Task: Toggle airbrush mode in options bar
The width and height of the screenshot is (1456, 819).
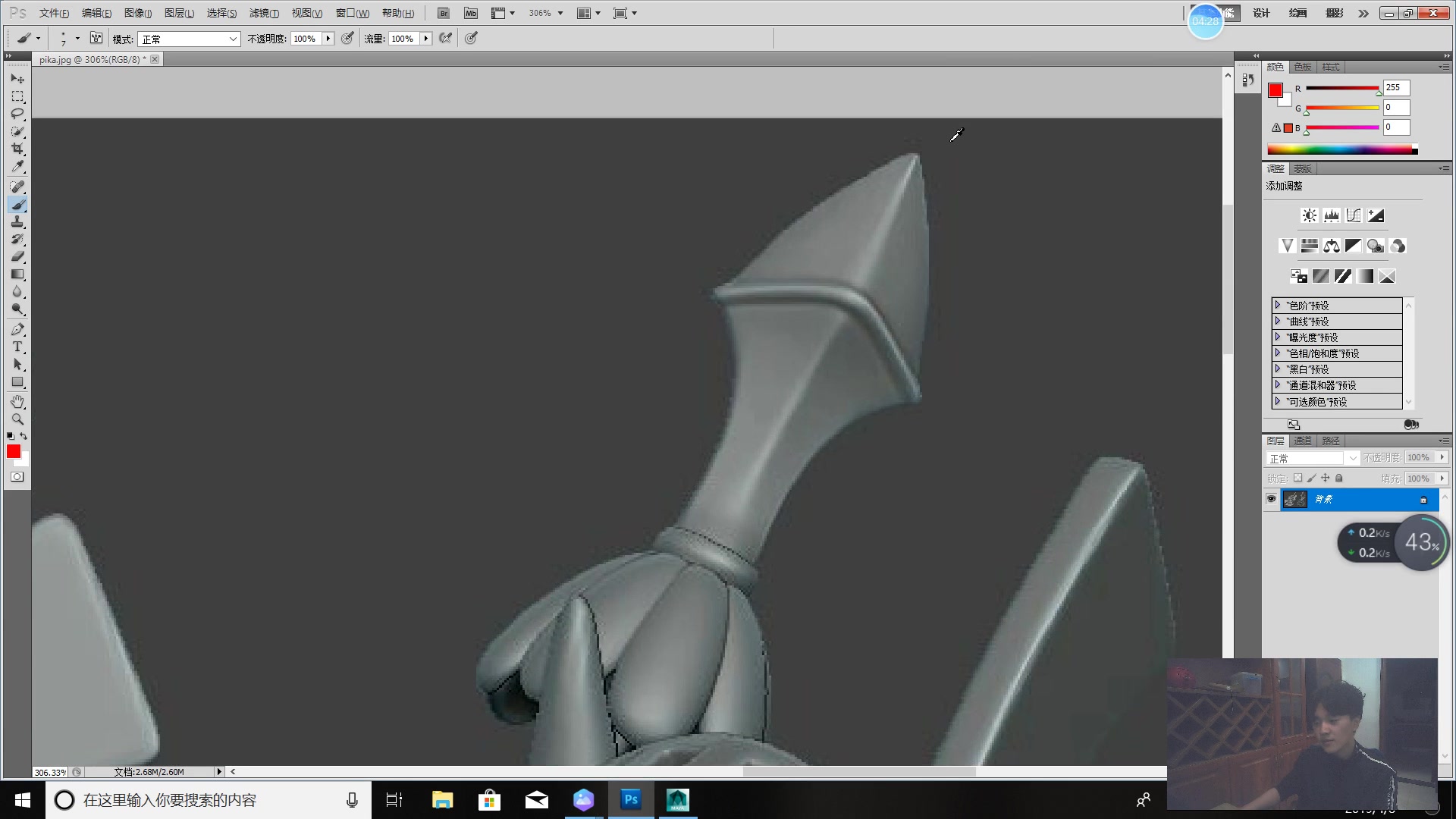Action: click(x=445, y=39)
